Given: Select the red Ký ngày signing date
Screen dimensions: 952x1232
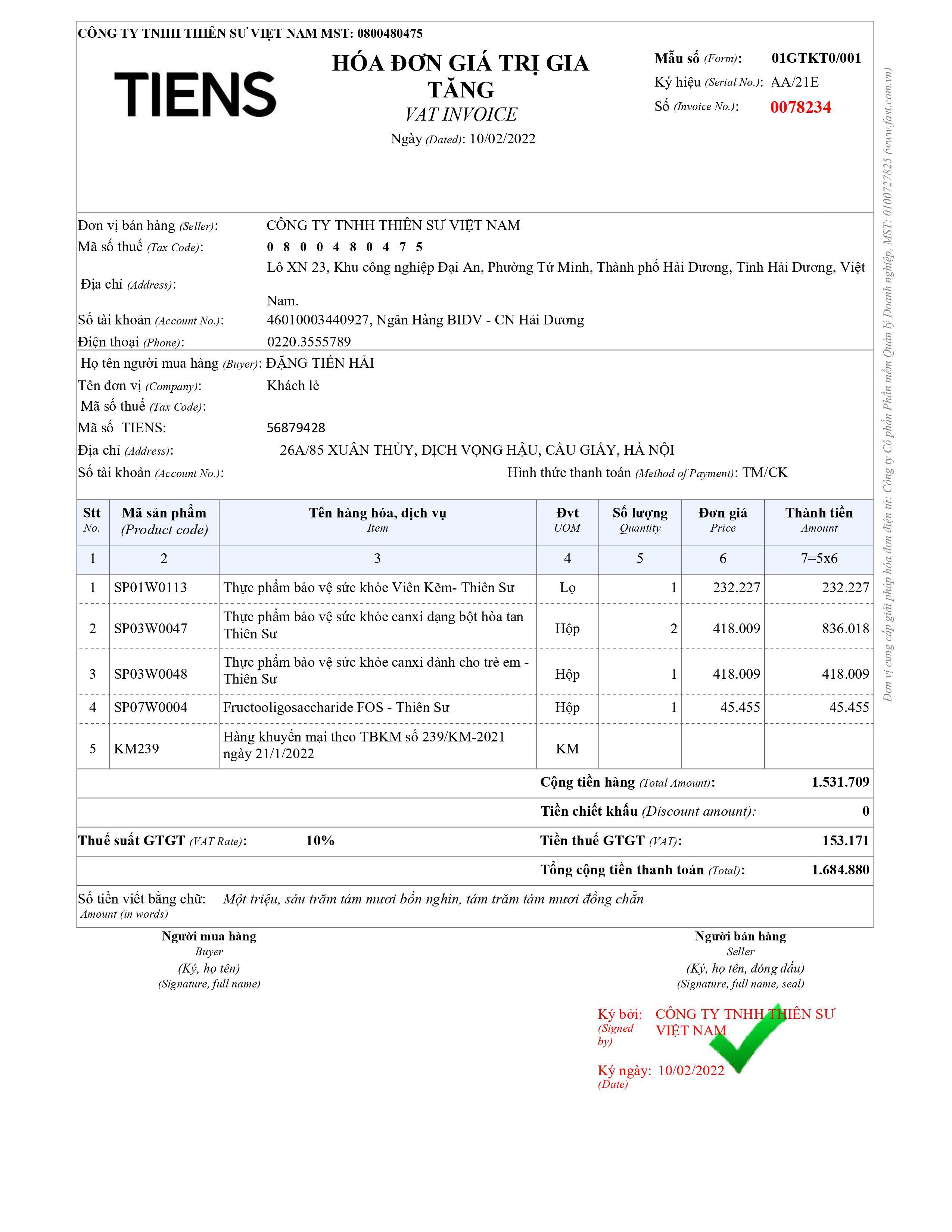Looking at the screenshot, I should tap(691, 1071).
